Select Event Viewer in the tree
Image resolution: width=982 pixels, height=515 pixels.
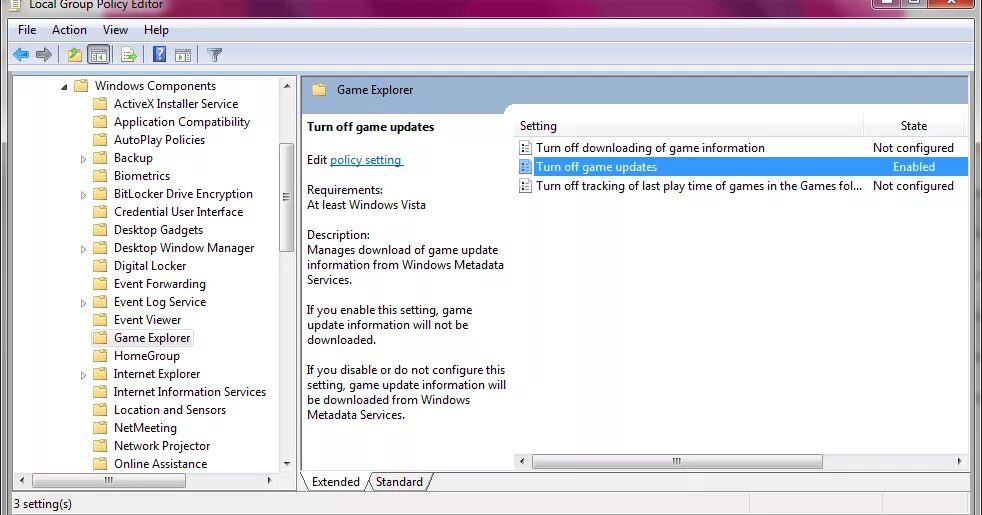147,320
